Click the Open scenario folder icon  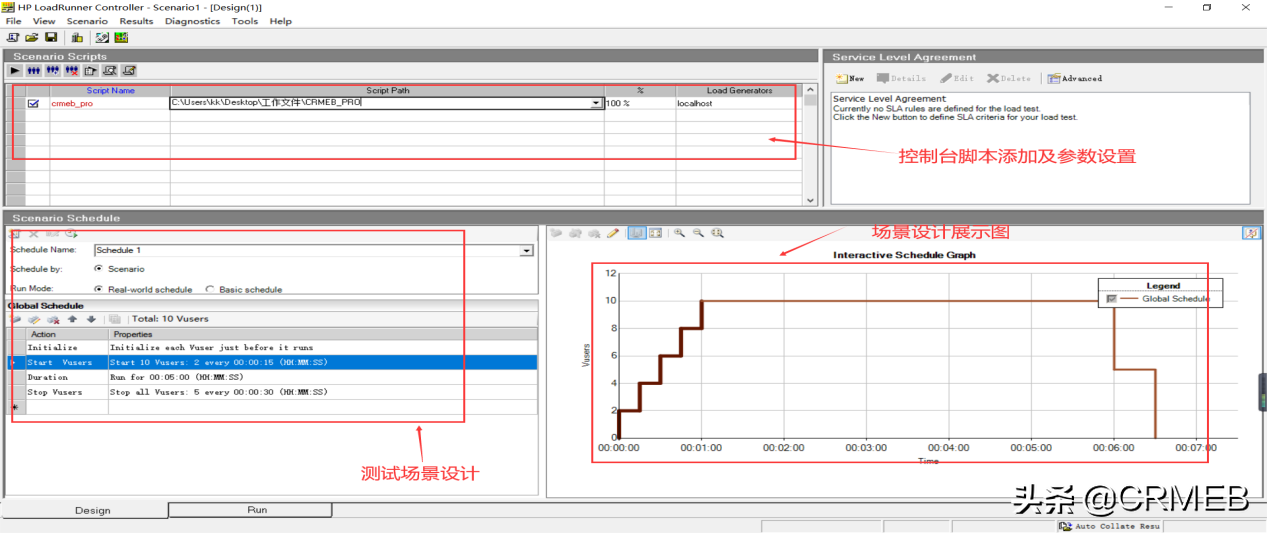point(32,38)
